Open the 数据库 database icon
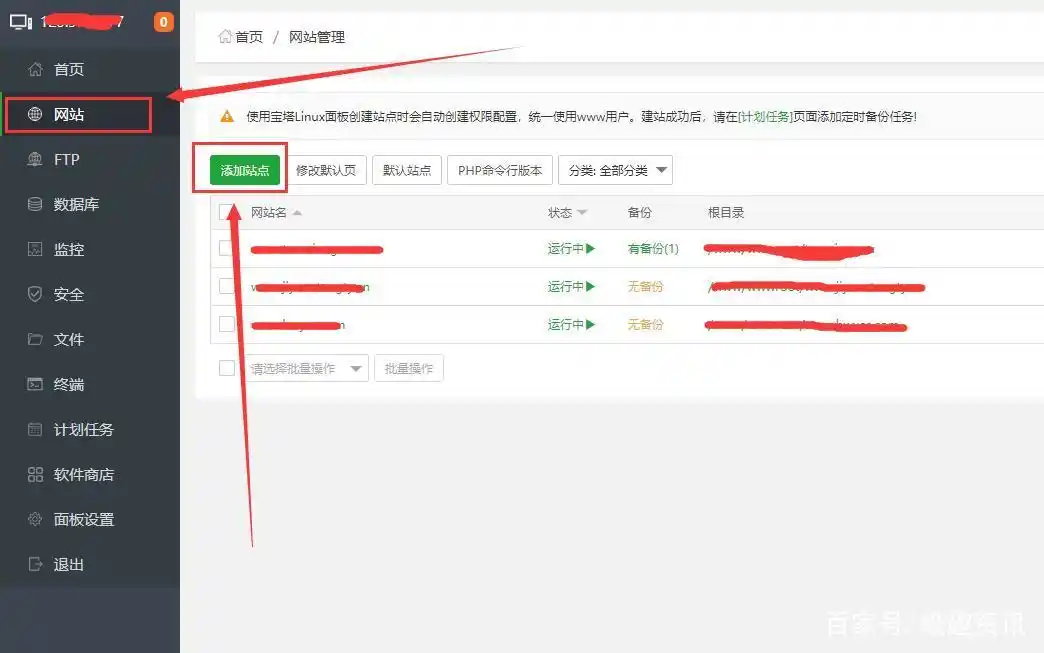The height and width of the screenshot is (653, 1044). (36, 205)
